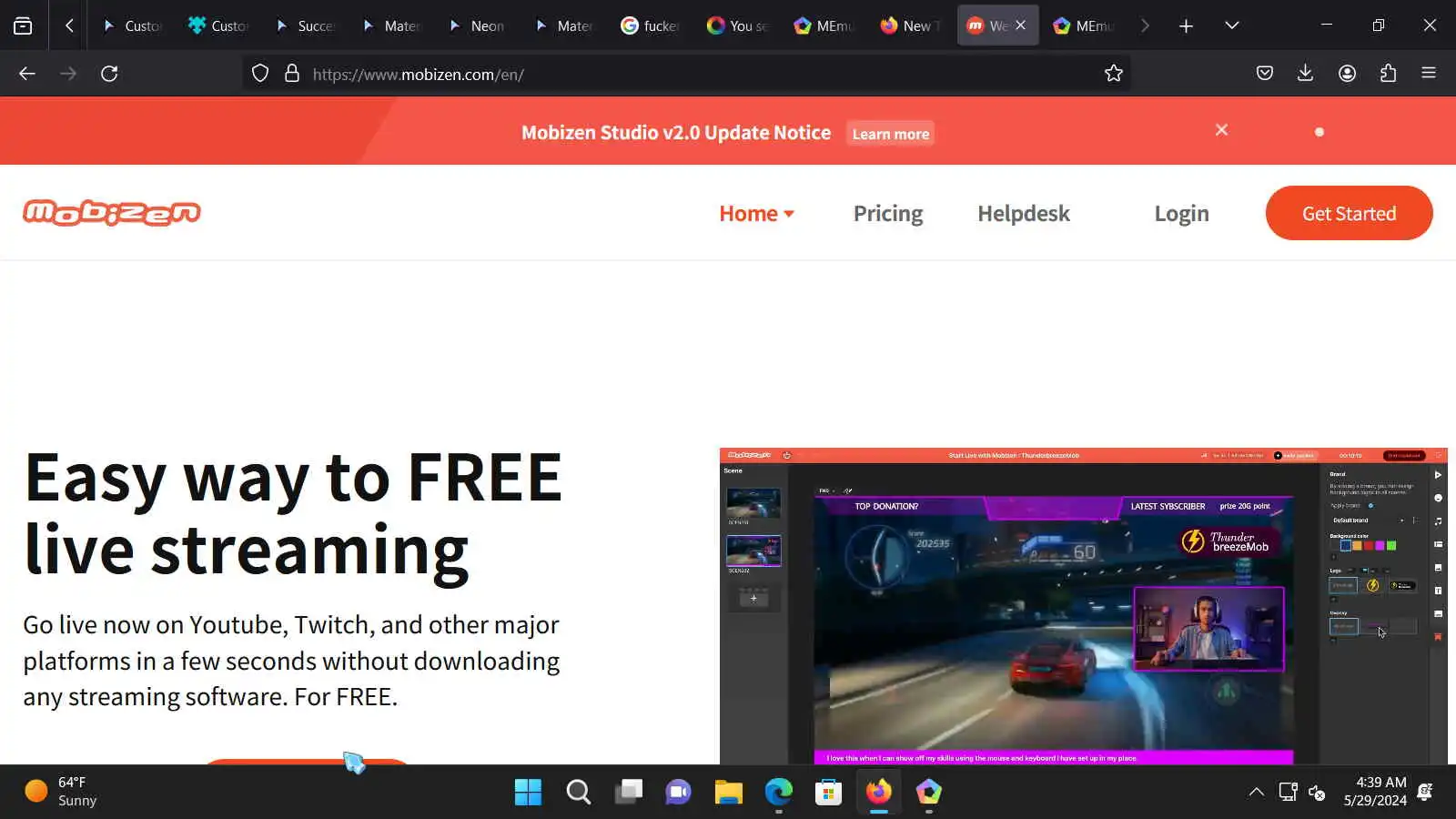Image resolution: width=1456 pixels, height=819 pixels.
Task: View site security info via padlock
Action: click(292, 74)
